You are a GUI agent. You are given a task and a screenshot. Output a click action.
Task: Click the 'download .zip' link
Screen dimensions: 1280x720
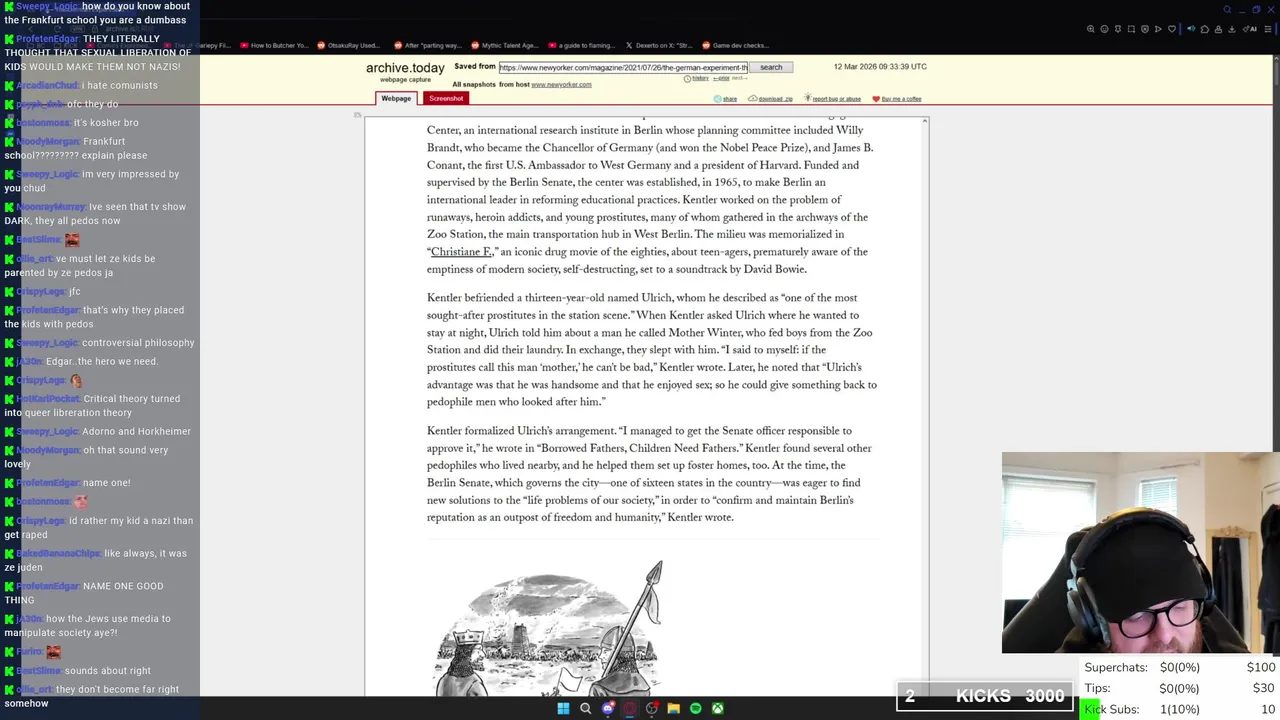tap(770, 99)
